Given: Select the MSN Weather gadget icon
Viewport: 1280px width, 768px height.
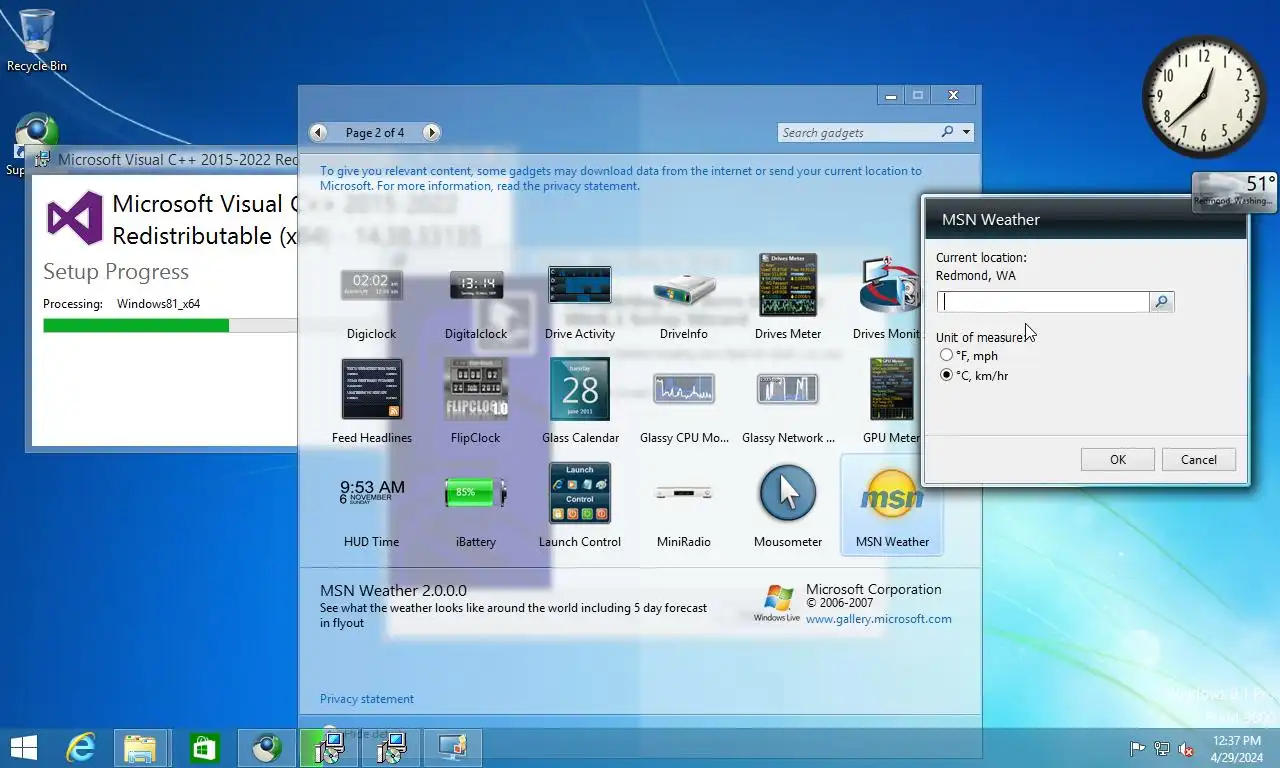Looking at the screenshot, I should [x=892, y=495].
